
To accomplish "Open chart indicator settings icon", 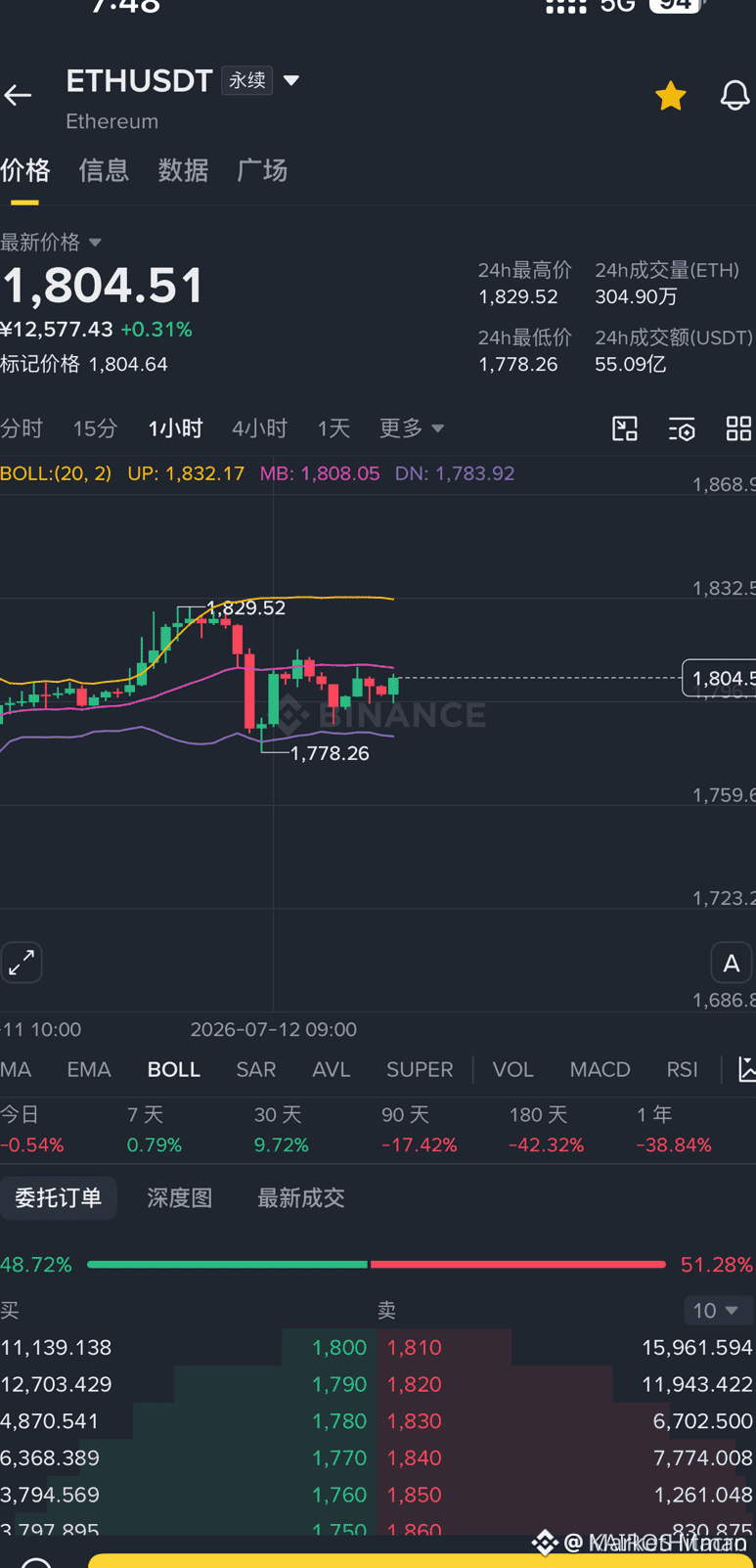I will [682, 428].
